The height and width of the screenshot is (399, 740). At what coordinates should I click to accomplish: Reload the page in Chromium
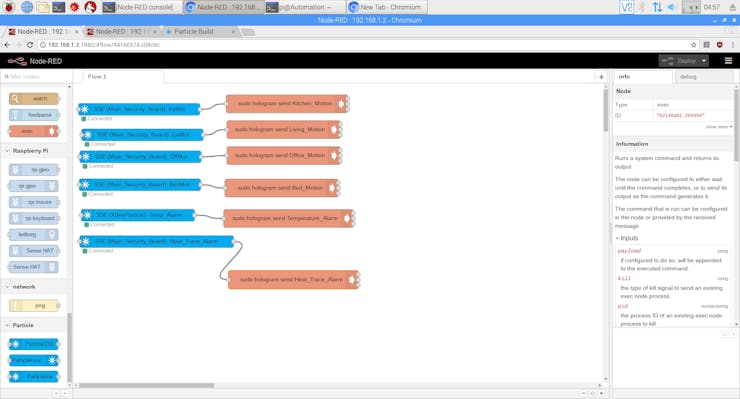pyautogui.click(x=30, y=45)
